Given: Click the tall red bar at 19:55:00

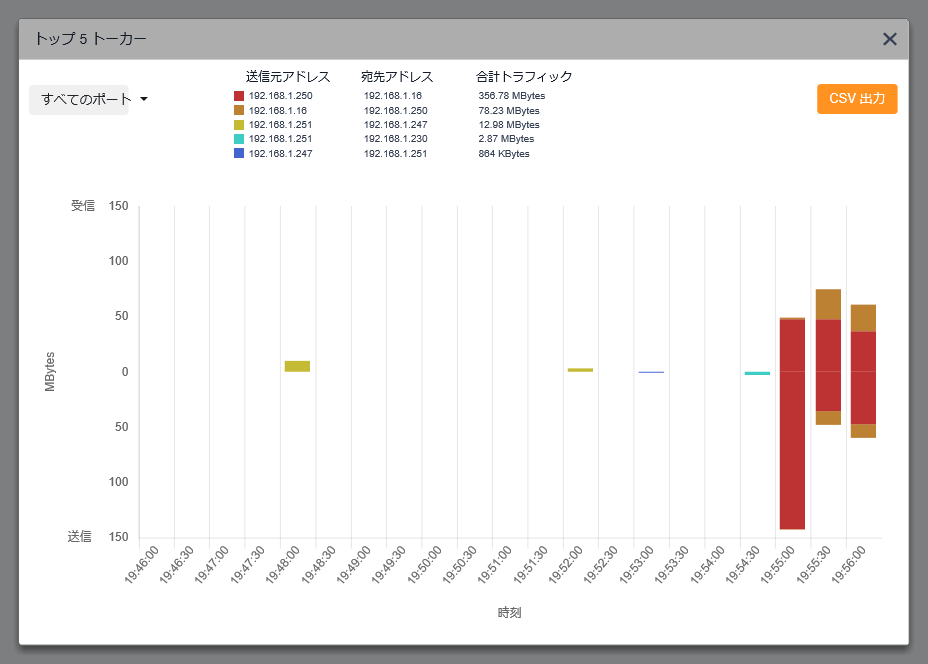Looking at the screenshot, I should point(792,424).
